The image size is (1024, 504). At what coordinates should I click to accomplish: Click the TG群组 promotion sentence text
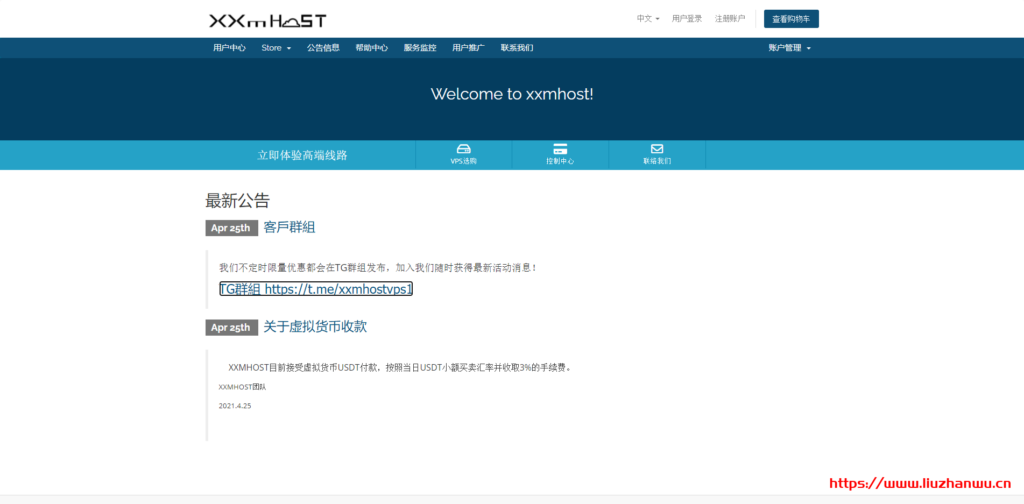pos(379,268)
